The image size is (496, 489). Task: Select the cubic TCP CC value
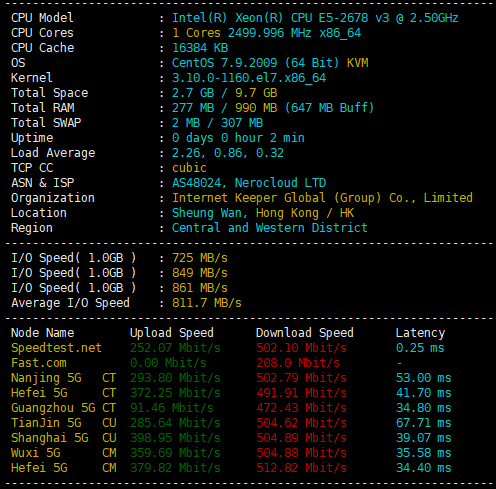189,168
